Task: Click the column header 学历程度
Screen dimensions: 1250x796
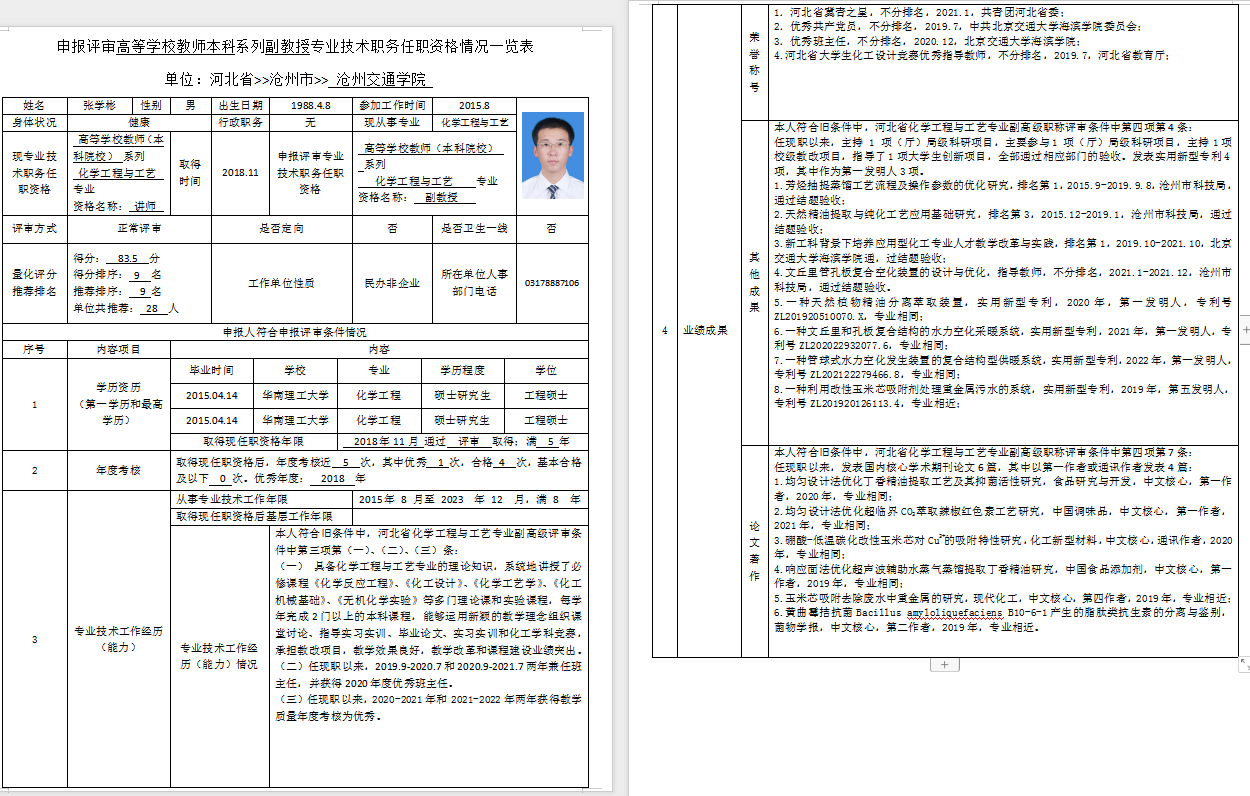Action: coord(462,370)
